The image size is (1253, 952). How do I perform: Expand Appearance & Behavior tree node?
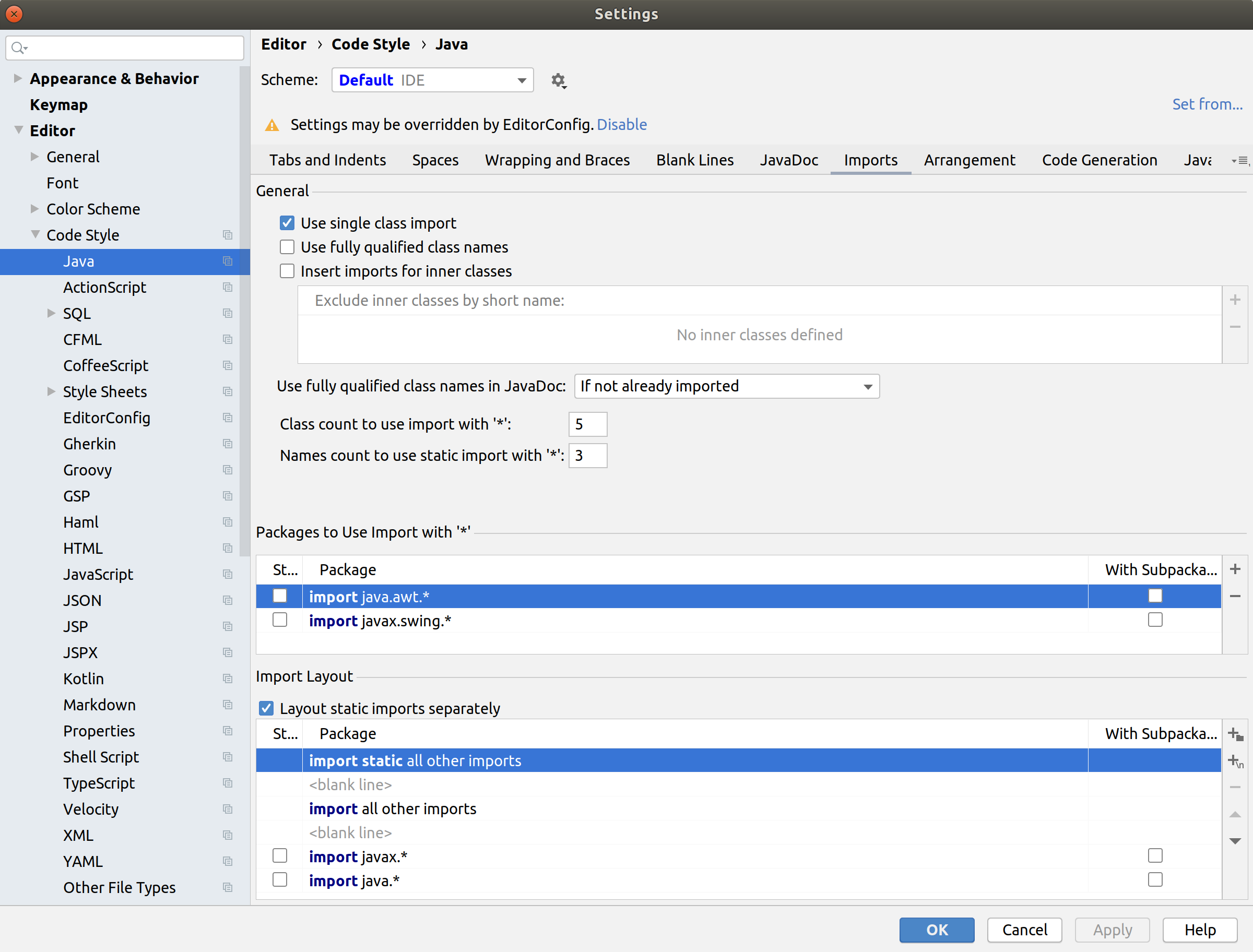pos(18,78)
